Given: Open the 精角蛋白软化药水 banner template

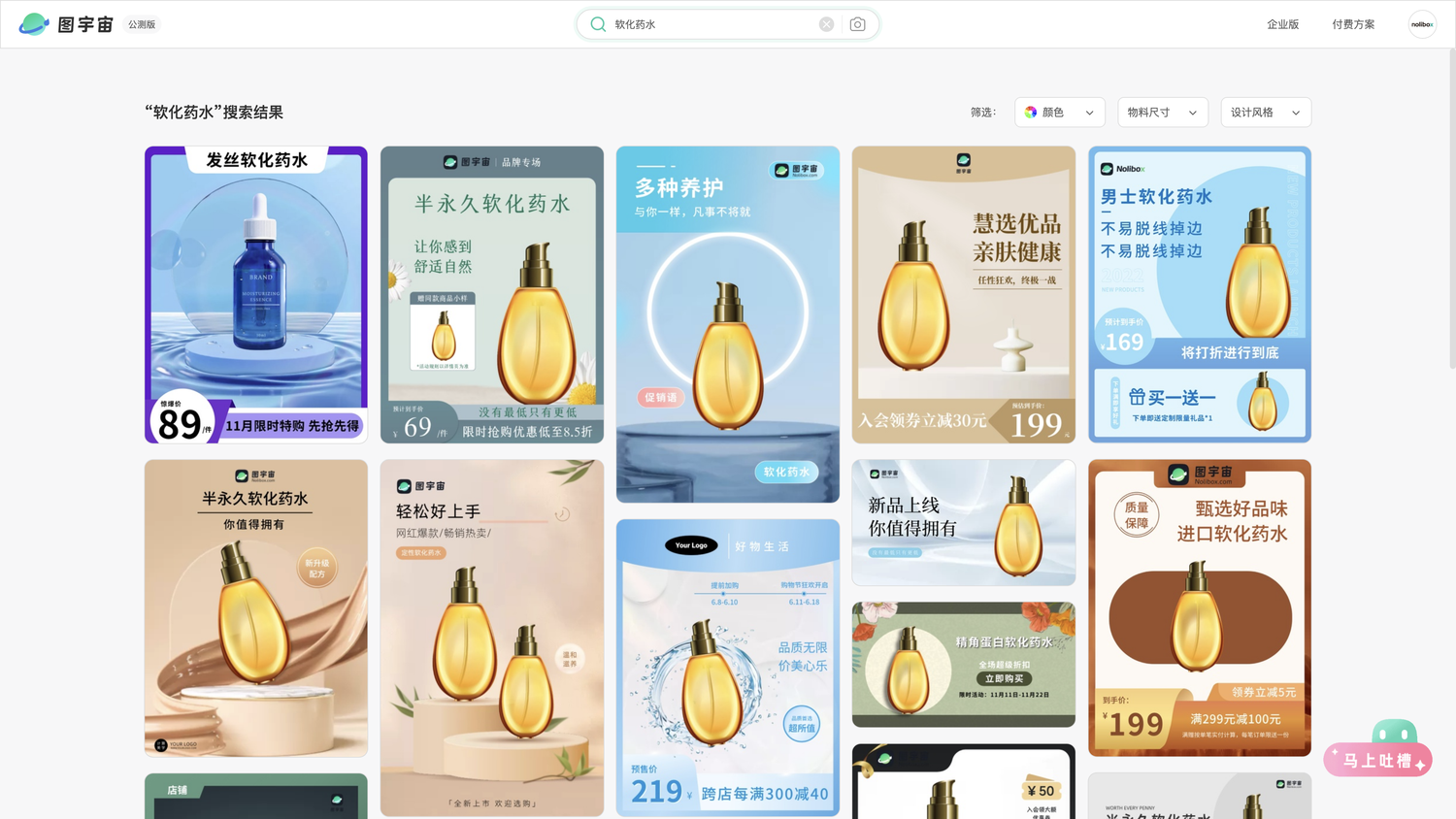Looking at the screenshot, I should (x=964, y=665).
